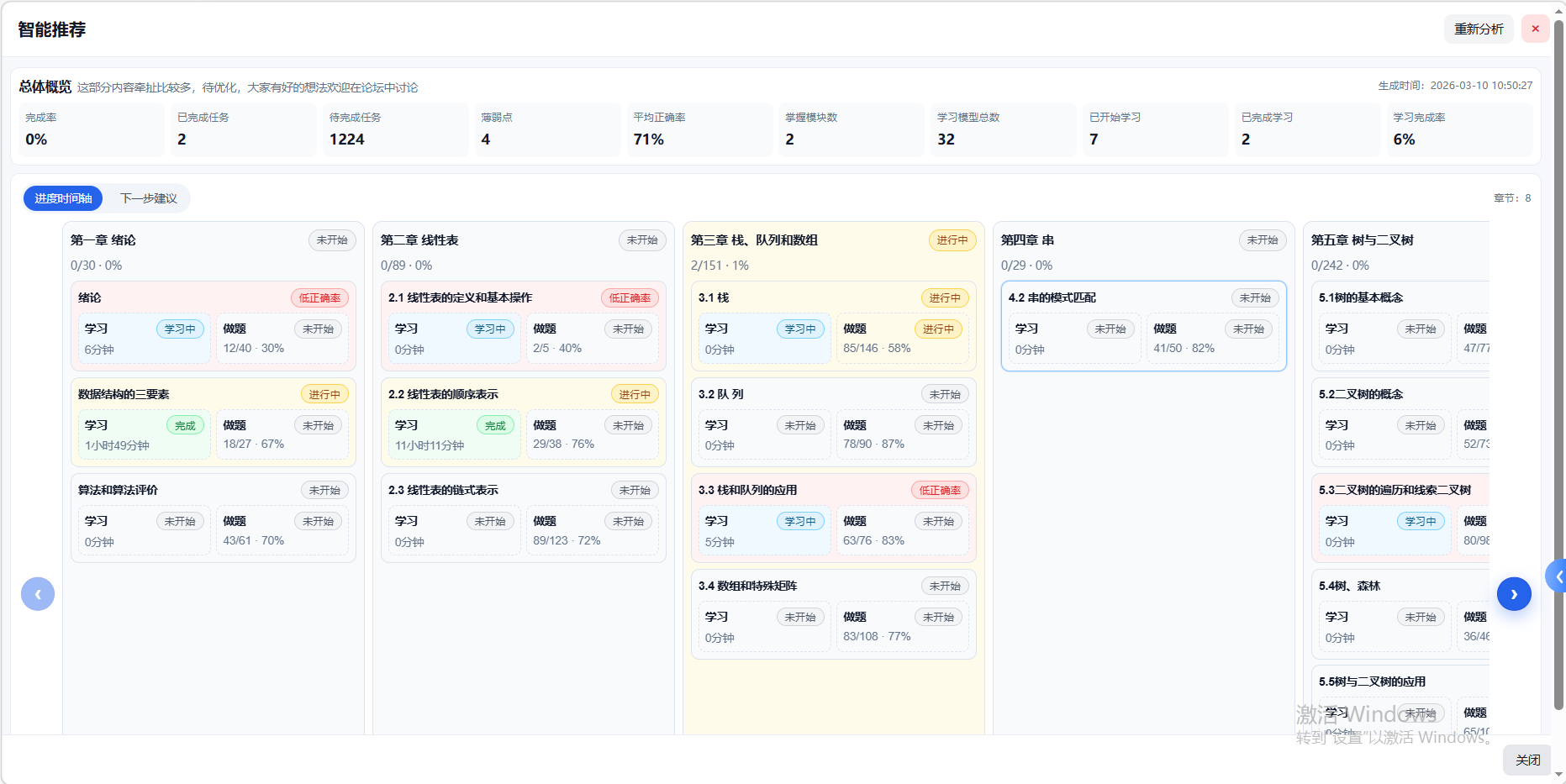1566x784 pixels.
Task: Click 薄弱点 4 stat card
Action: tap(547, 129)
